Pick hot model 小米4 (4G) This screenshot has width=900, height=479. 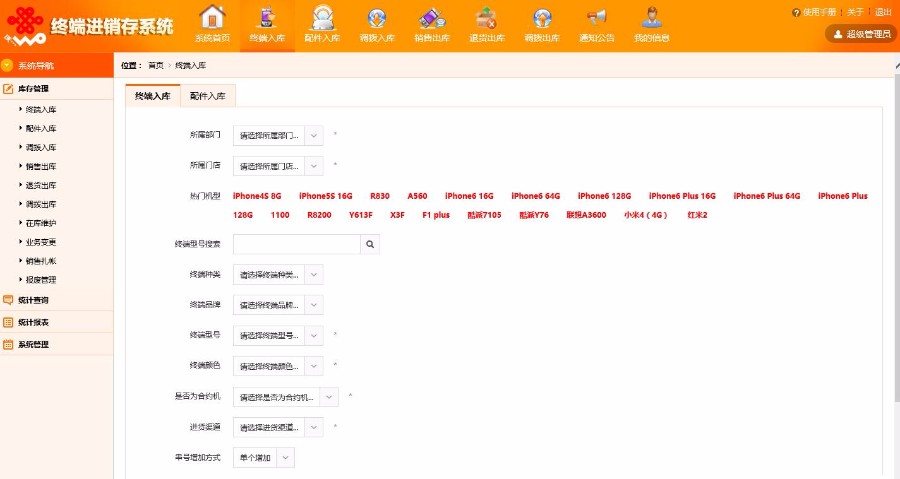click(646, 215)
